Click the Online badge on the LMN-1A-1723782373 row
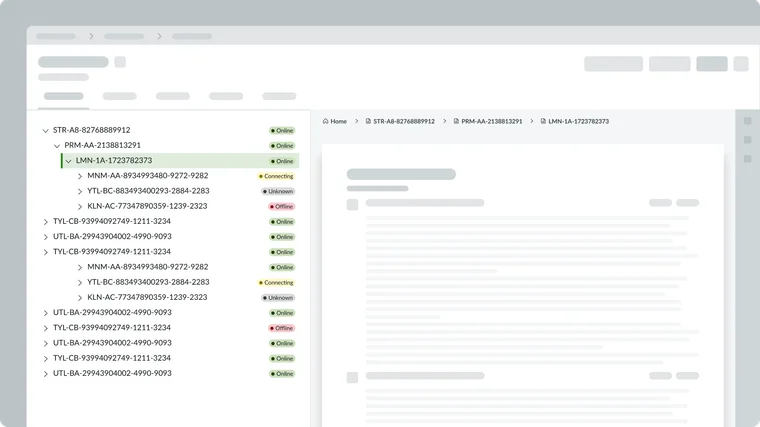Screen dimensions: 760x427 tap(282, 161)
